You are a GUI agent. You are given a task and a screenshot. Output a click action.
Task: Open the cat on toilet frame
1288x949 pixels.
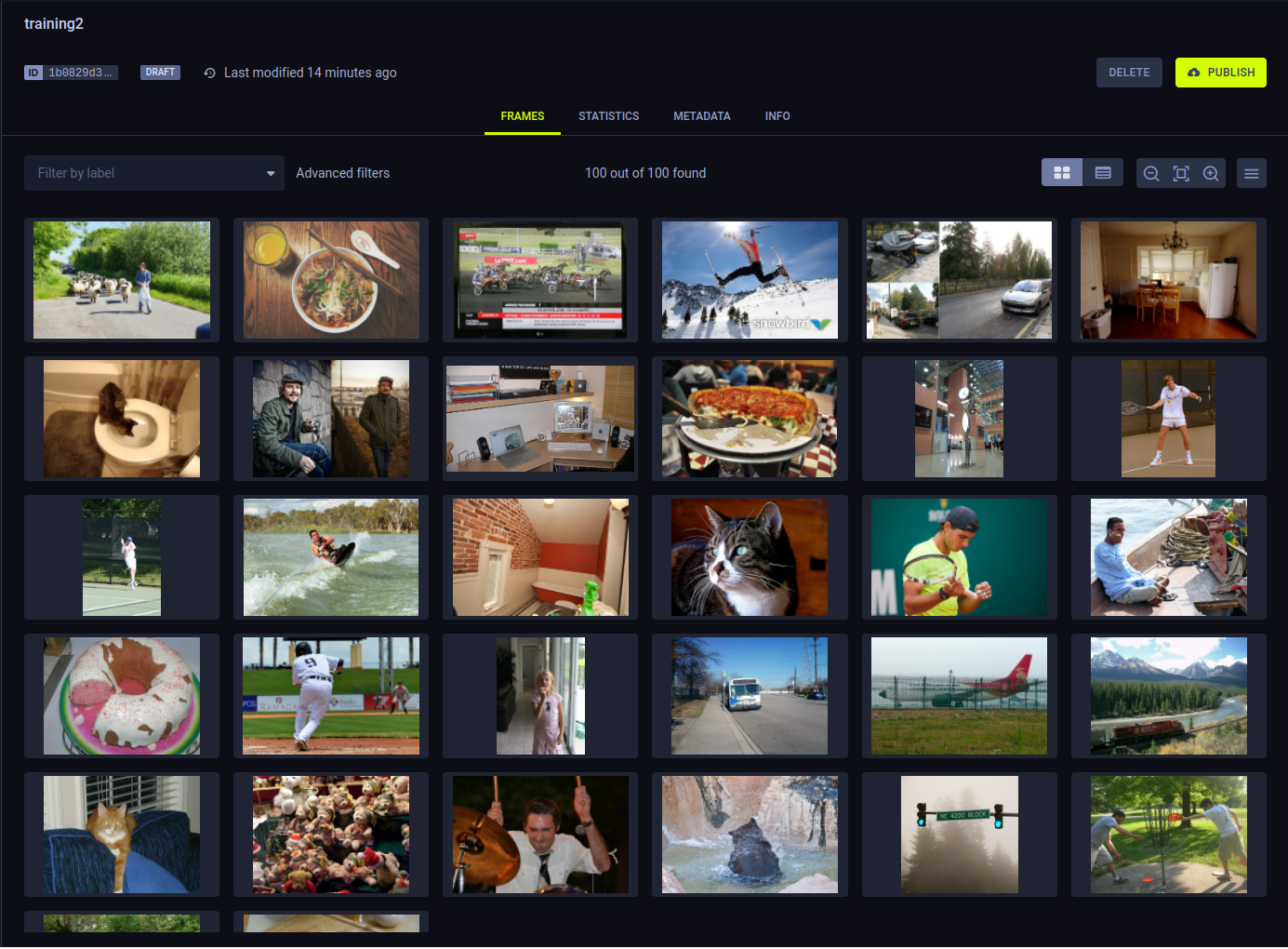click(121, 419)
